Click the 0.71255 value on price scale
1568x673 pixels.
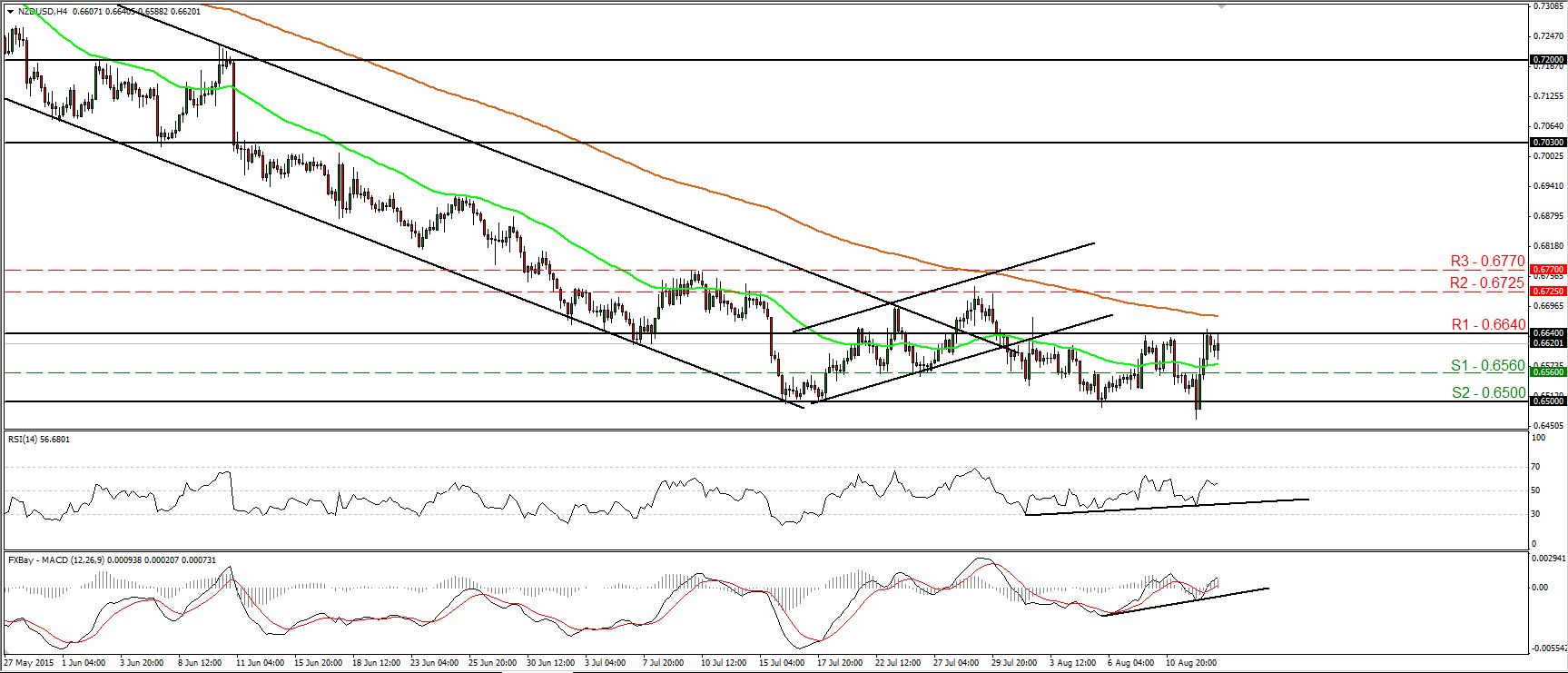[x=1548, y=95]
